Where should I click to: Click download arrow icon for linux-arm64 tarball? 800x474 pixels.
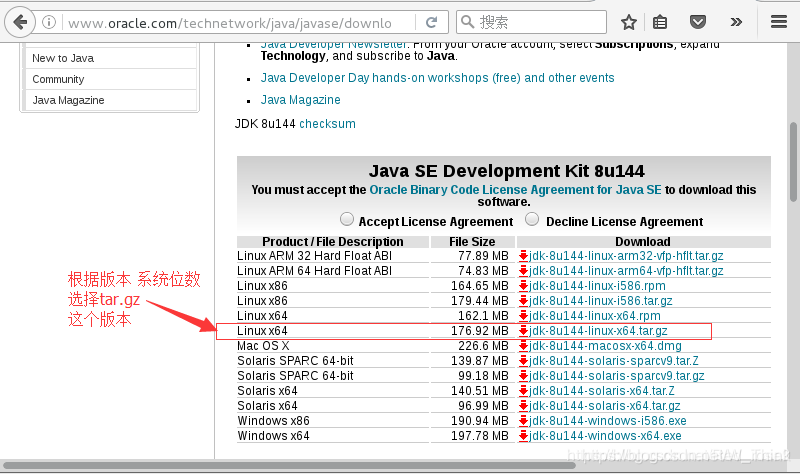click(523, 271)
